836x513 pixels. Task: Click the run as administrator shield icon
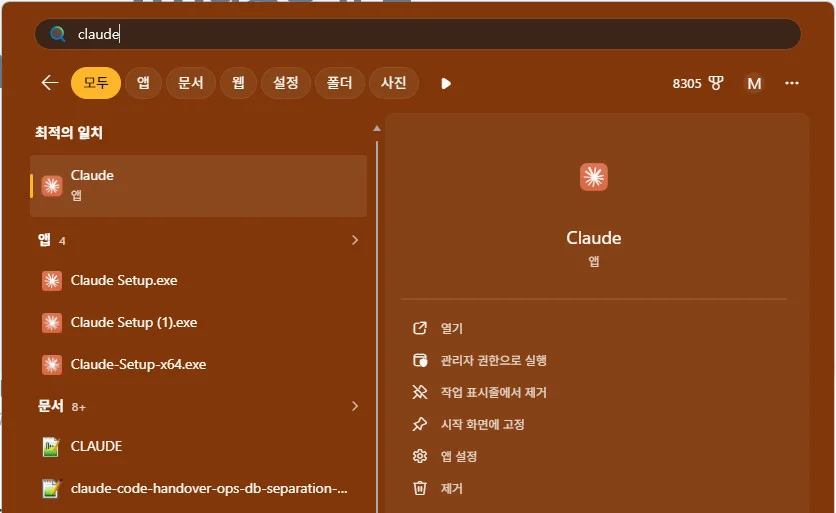tap(420, 360)
